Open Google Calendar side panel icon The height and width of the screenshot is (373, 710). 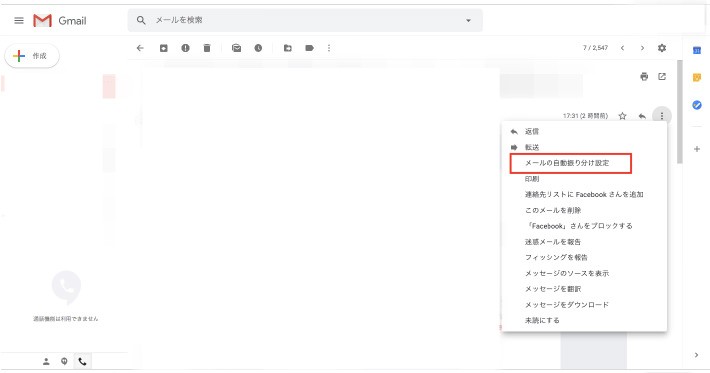pyautogui.click(x=697, y=50)
